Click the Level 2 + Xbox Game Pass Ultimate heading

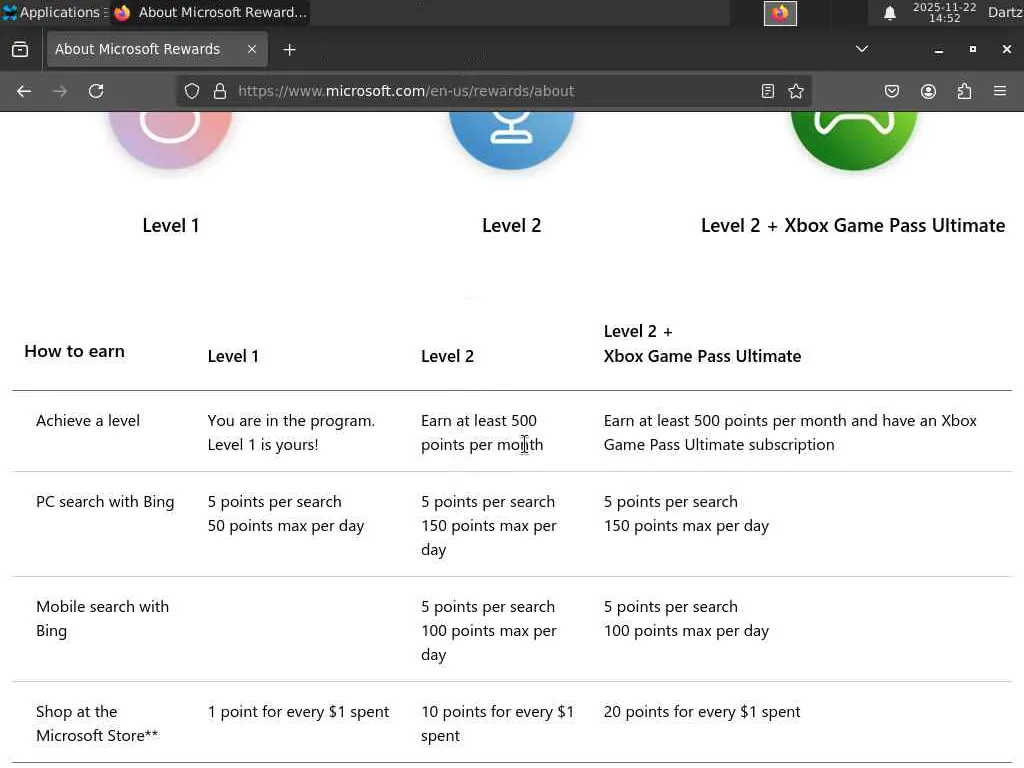pos(853,226)
